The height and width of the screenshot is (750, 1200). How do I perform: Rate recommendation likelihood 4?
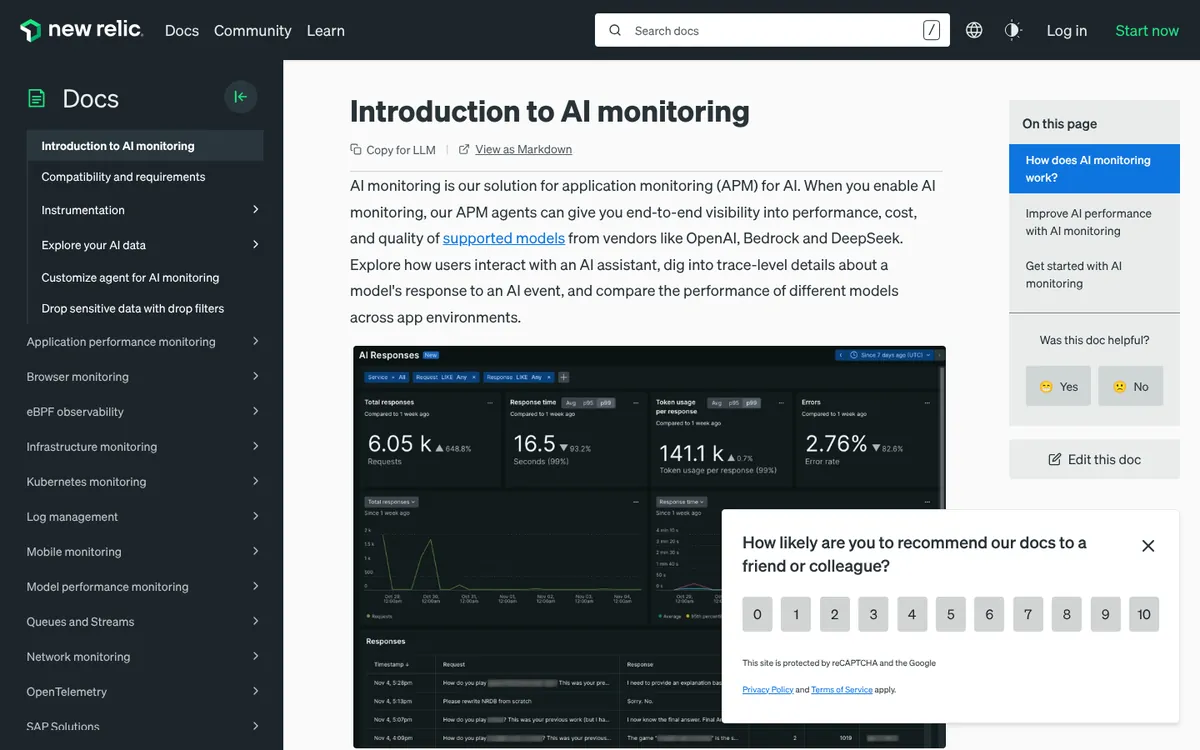pos(912,614)
